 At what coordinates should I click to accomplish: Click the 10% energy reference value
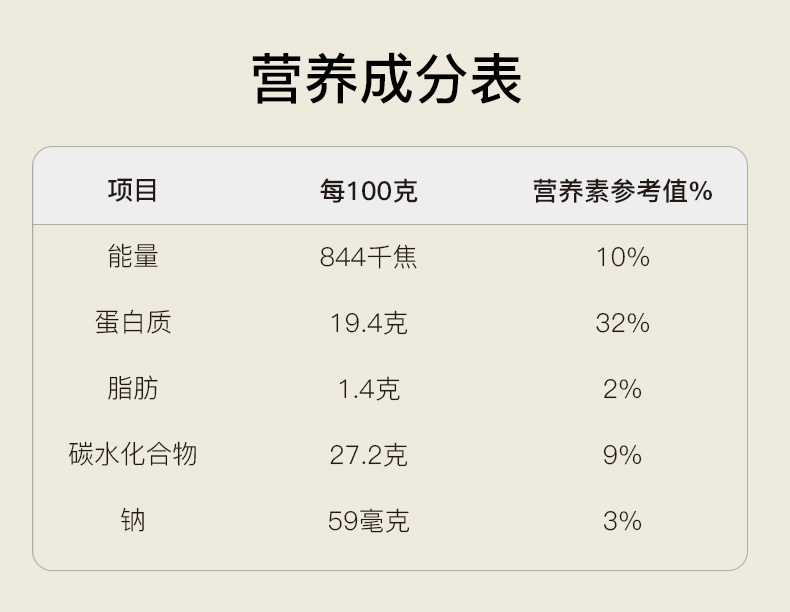tap(623, 257)
